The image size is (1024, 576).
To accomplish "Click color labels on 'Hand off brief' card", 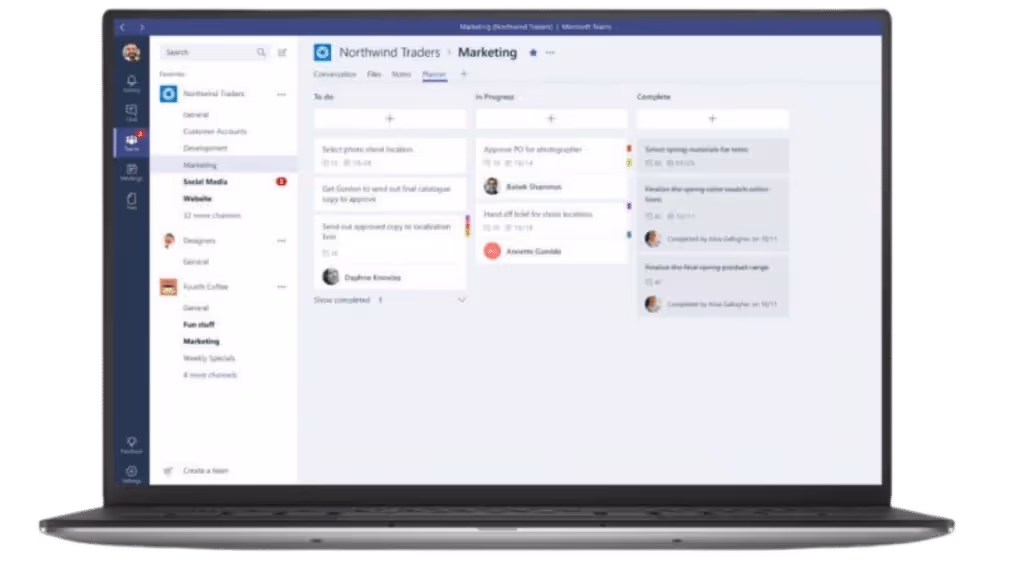I will [629, 221].
